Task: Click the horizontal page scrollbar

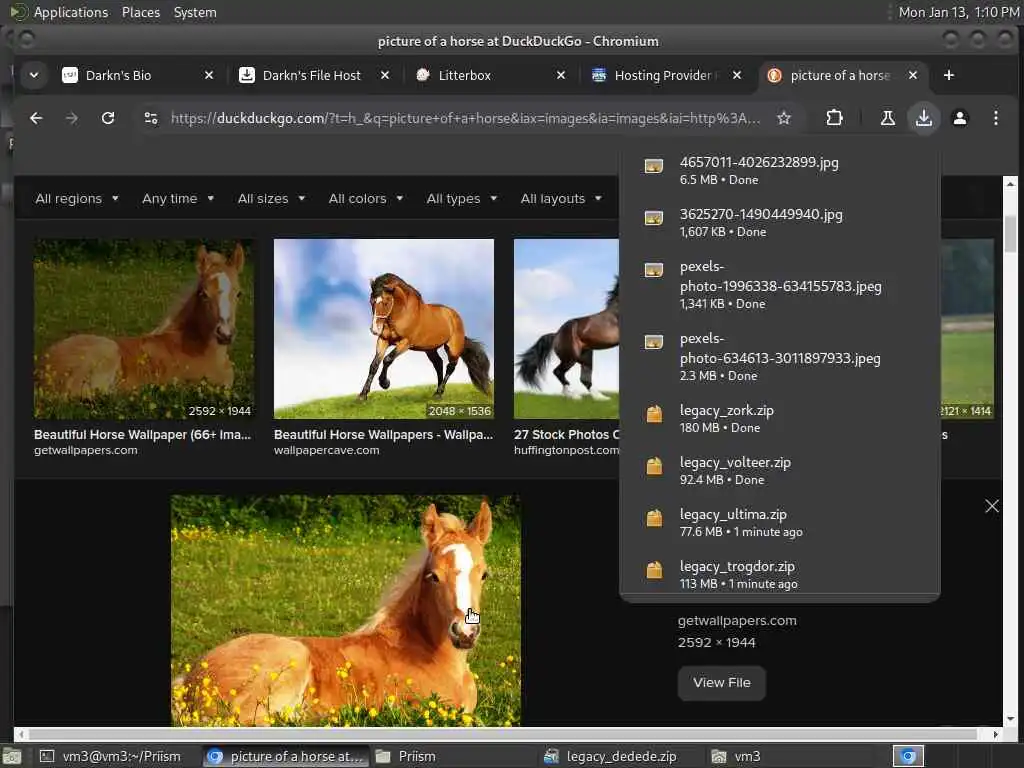Action: [x=503, y=734]
